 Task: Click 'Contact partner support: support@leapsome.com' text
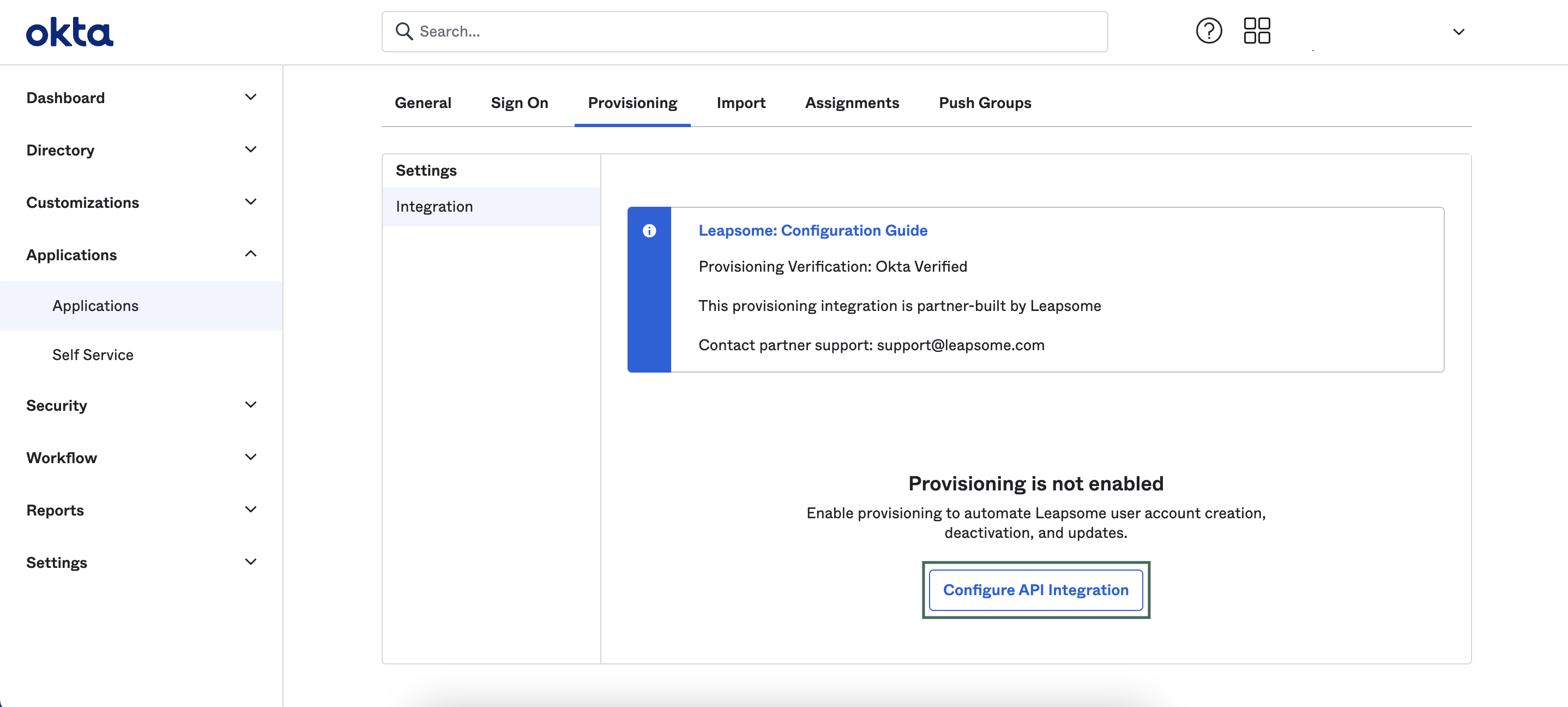coord(871,345)
